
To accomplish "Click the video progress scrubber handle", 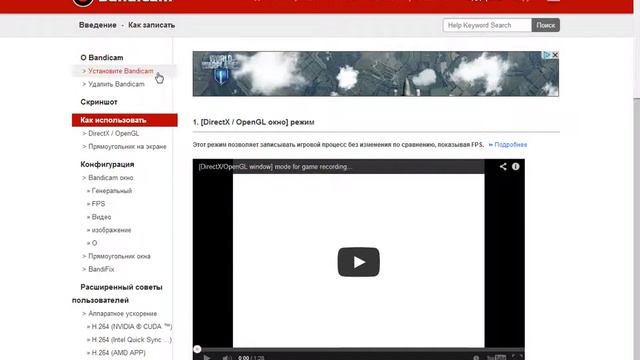I will click(197, 349).
